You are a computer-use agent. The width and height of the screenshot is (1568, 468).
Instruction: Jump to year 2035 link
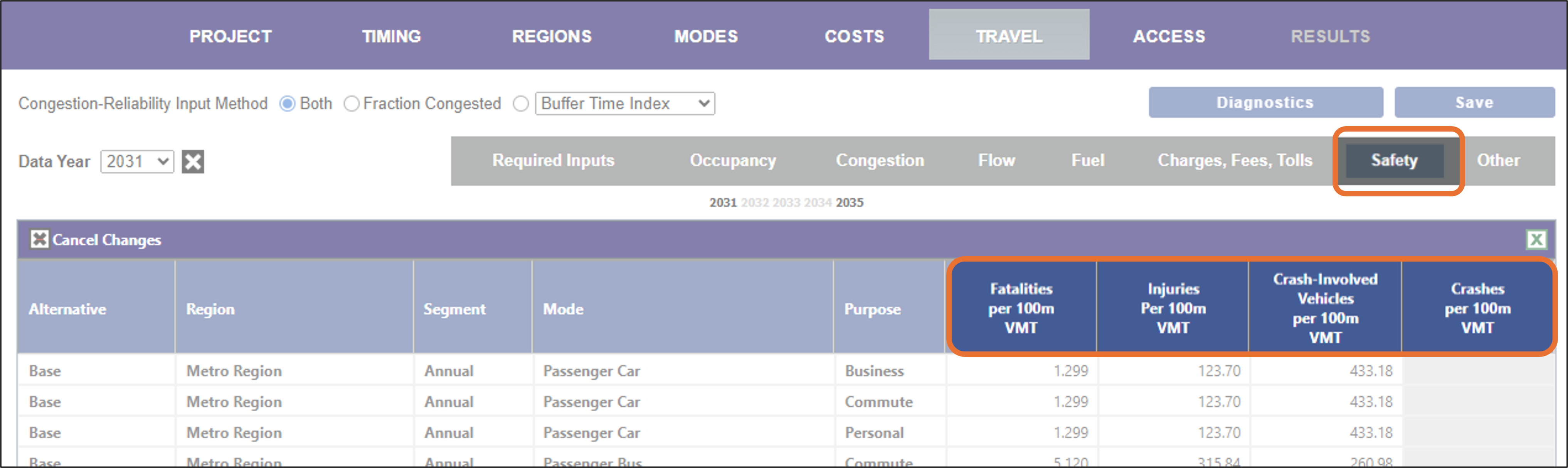pyautogui.click(x=849, y=202)
